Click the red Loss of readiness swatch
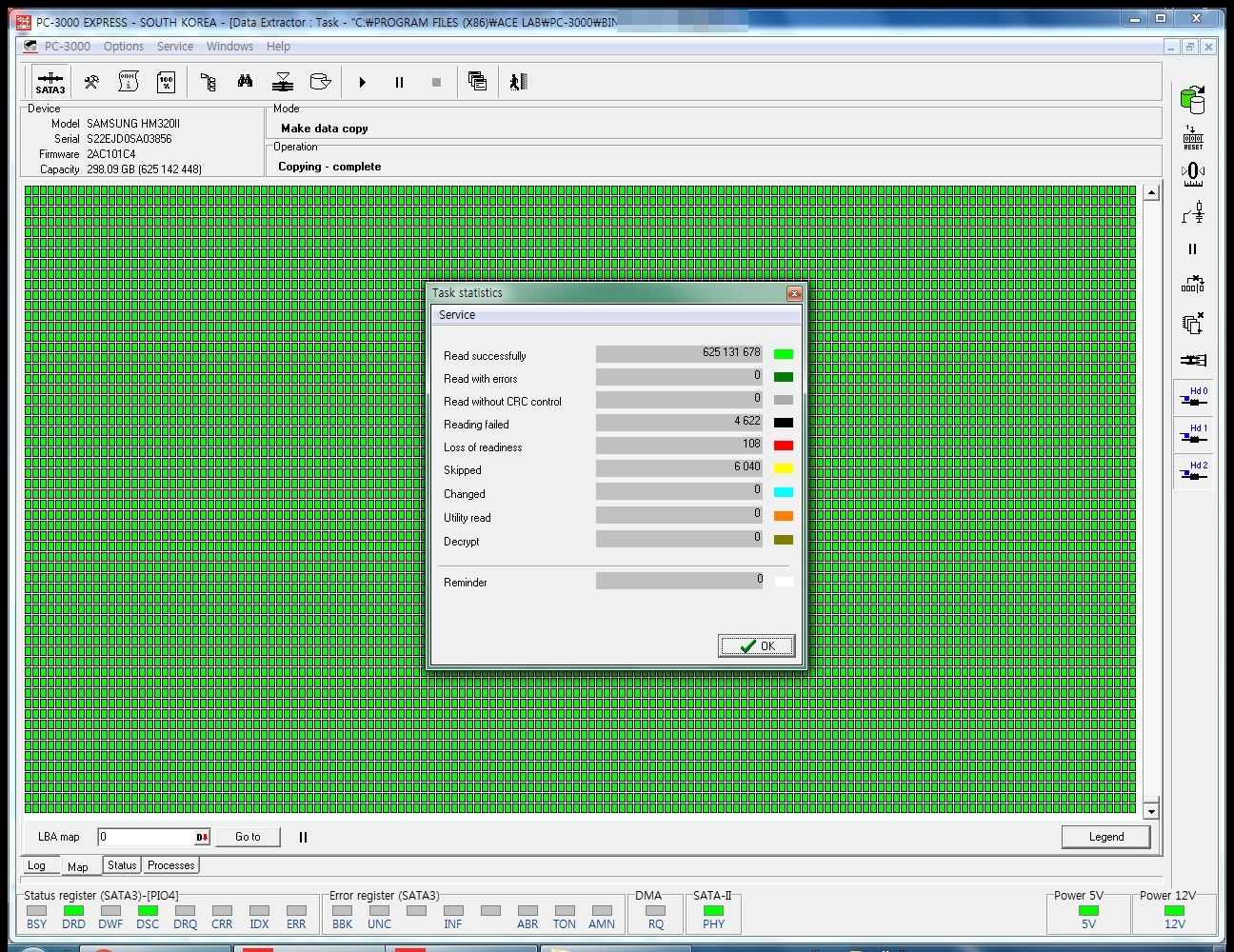Screen dimensions: 1234x952 tap(784, 446)
